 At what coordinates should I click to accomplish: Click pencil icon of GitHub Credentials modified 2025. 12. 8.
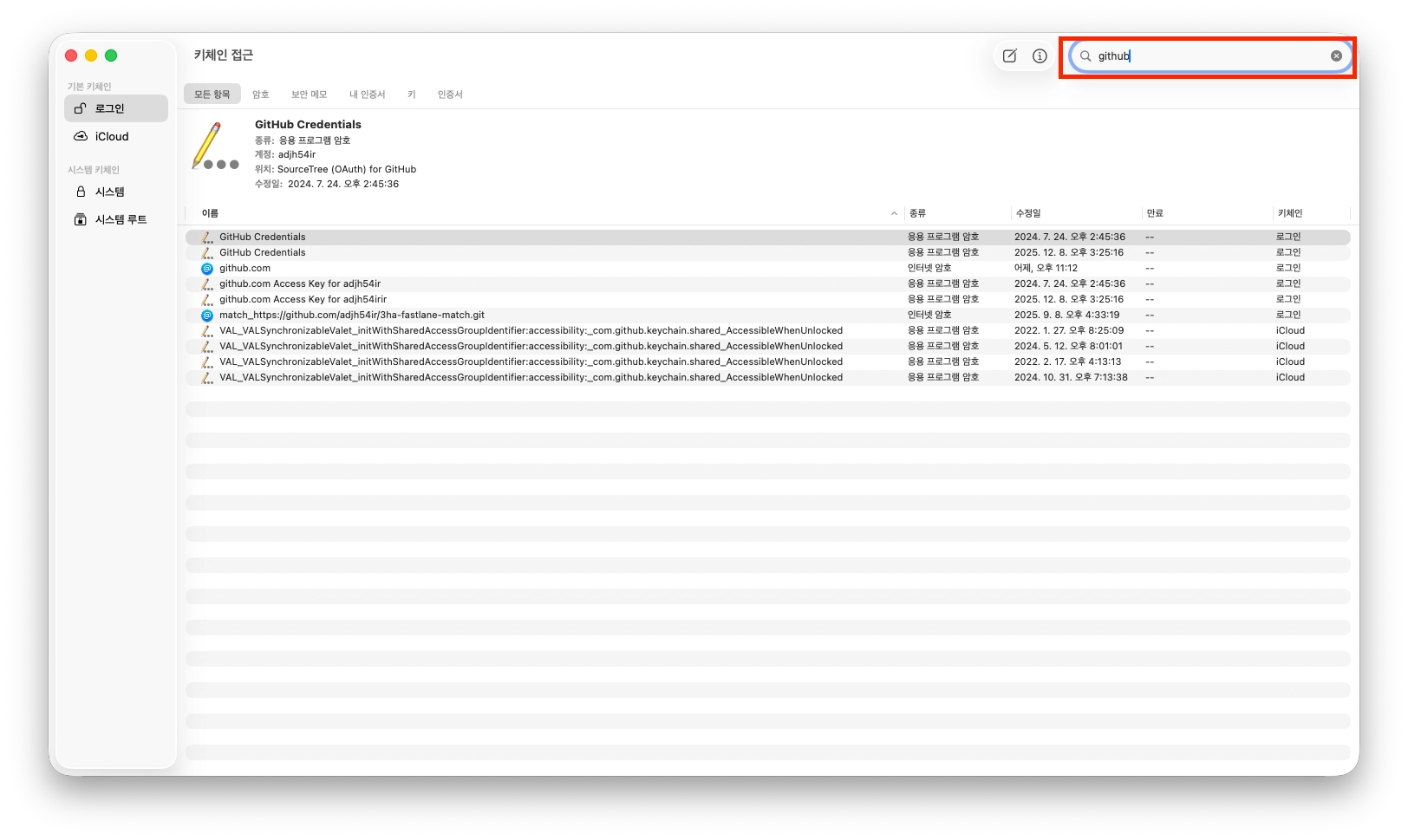[x=207, y=252]
